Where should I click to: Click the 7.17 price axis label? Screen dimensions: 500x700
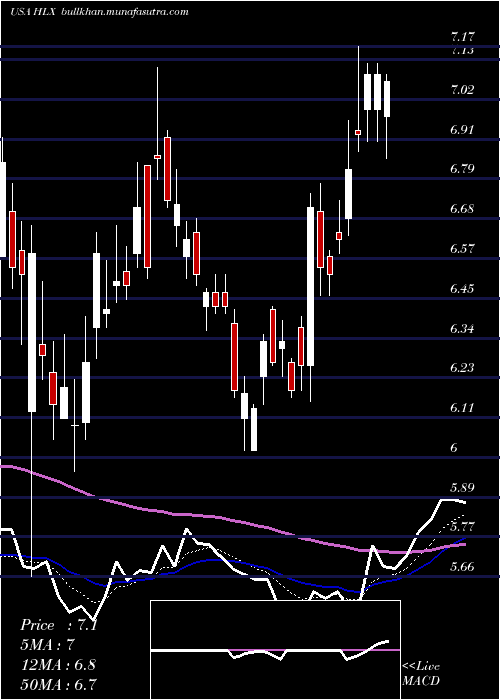point(463,37)
